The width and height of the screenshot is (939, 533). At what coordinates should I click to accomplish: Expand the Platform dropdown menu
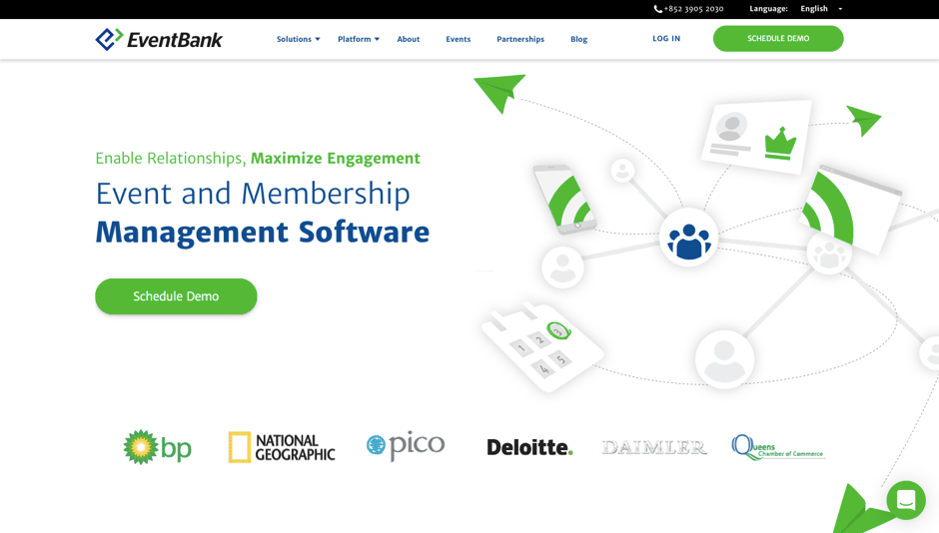pos(358,39)
